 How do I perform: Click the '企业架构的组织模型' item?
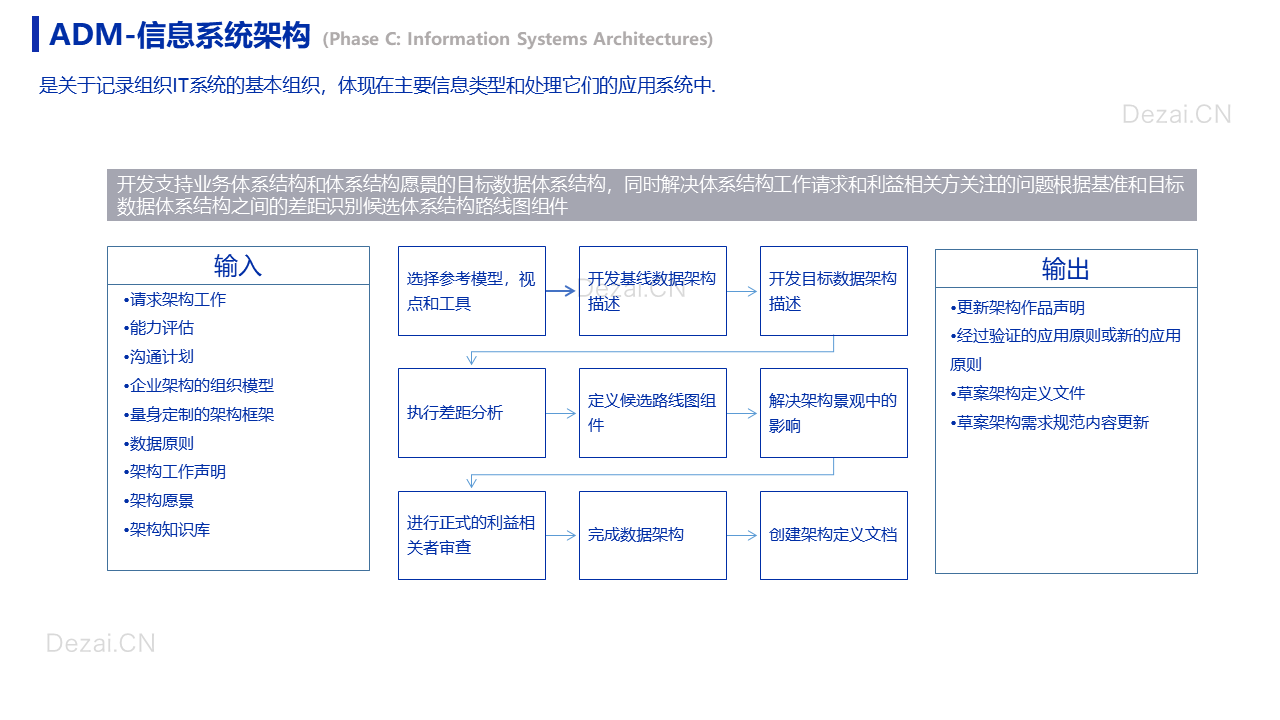point(199,386)
